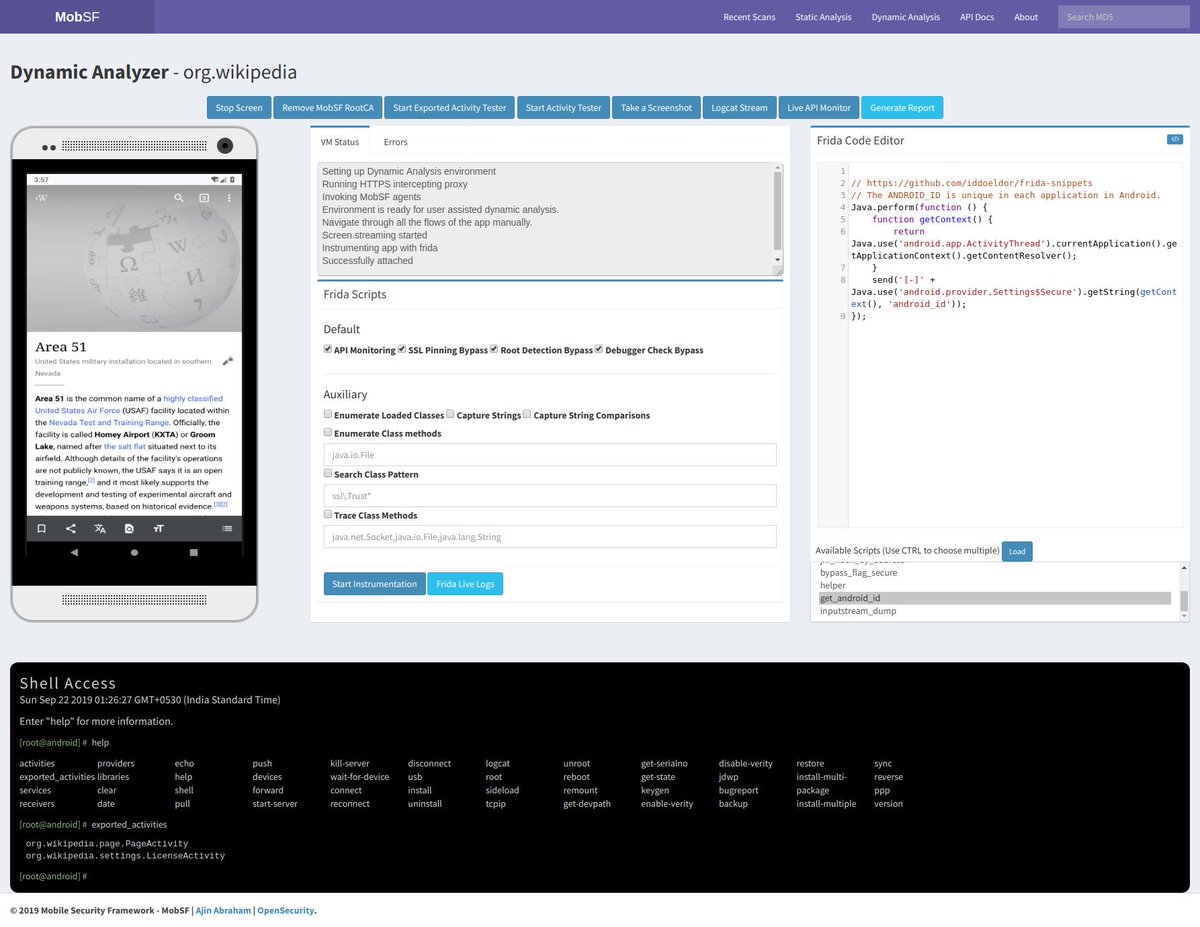Open the table of contents icon in Wikipedia
The height and width of the screenshot is (927, 1200).
point(227,529)
